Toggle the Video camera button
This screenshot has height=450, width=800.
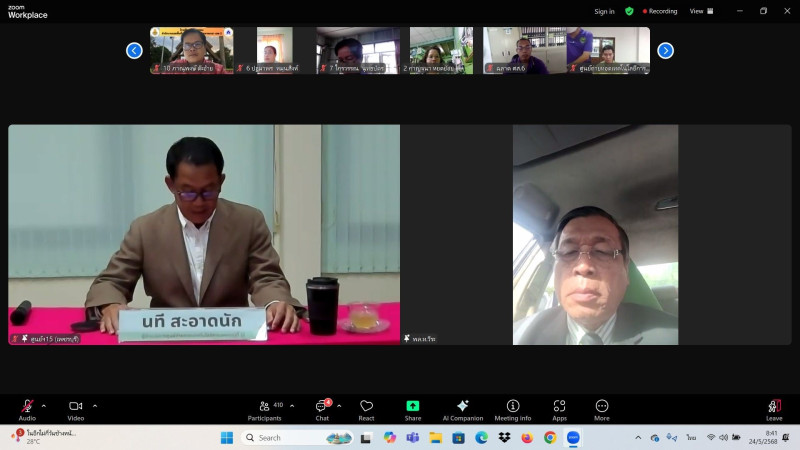(76, 410)
